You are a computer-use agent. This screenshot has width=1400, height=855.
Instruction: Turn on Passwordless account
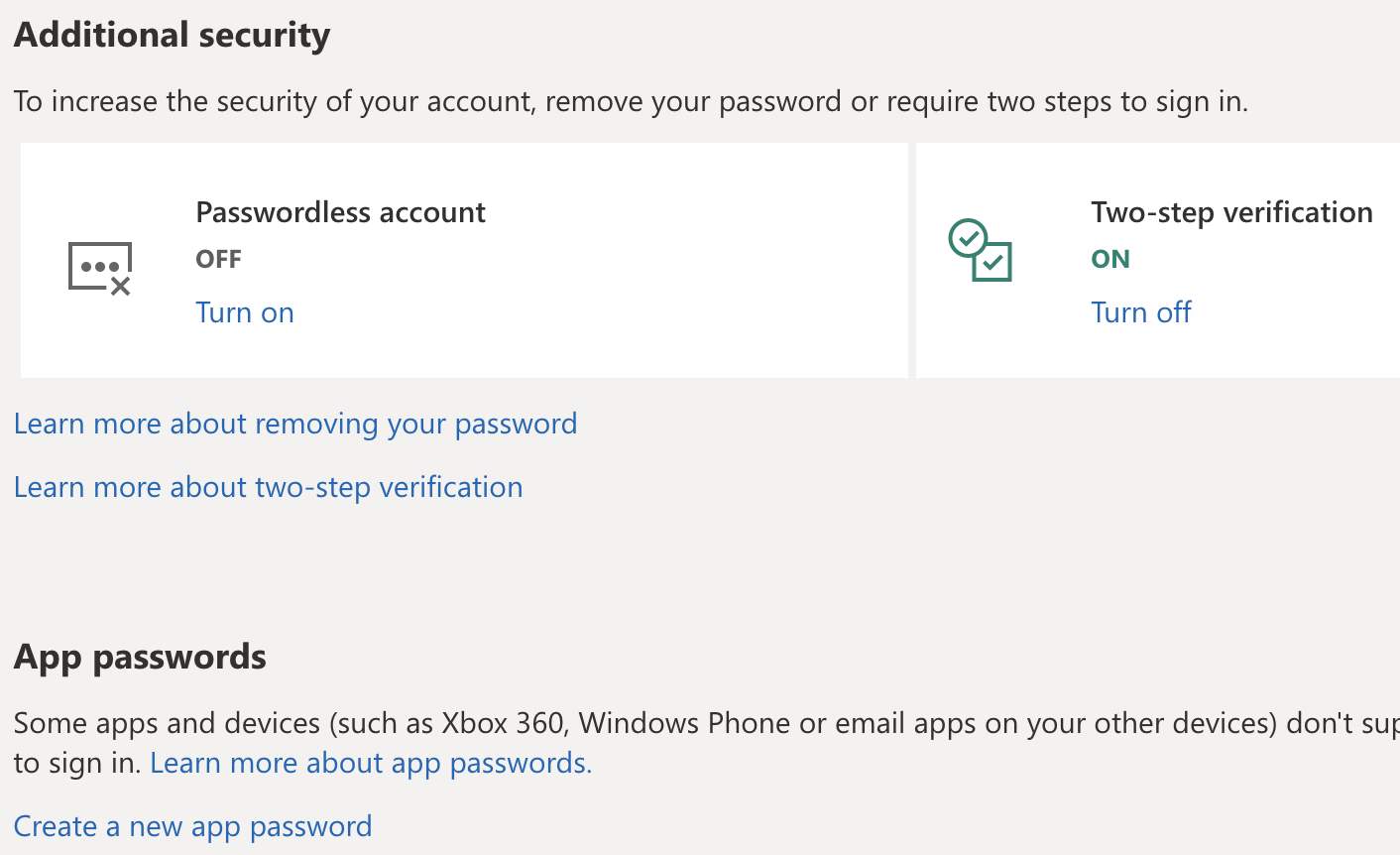pyautogui.click(x=245, y=312)
